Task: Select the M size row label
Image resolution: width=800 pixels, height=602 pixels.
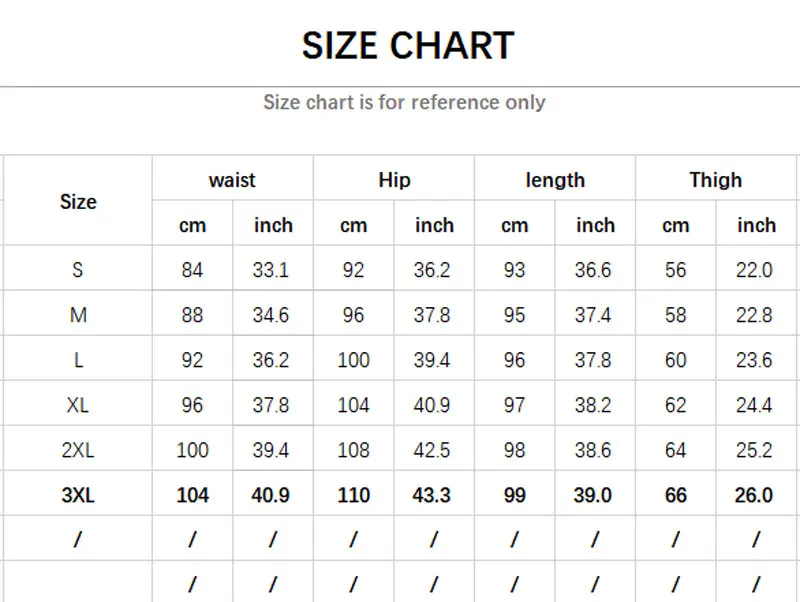Action: point(78,315)
